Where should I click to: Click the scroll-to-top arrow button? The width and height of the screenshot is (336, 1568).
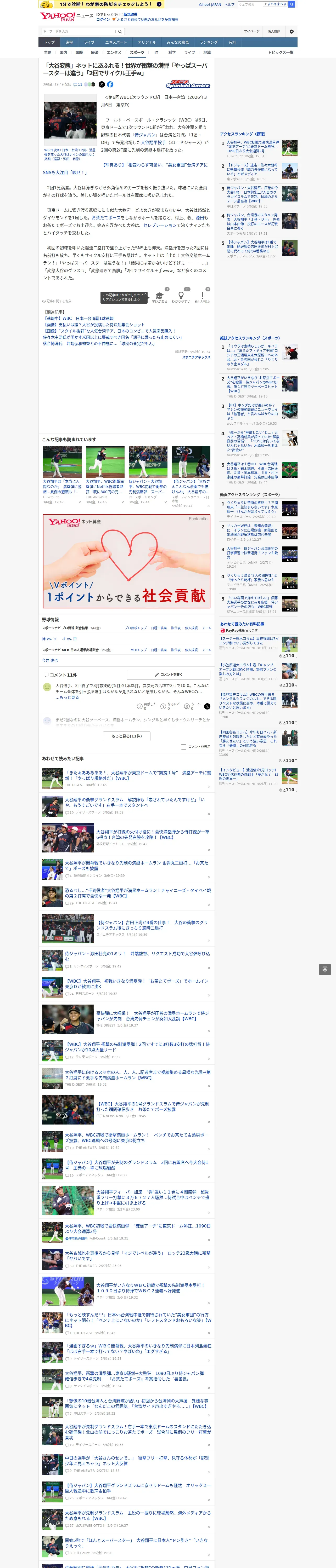[325, 969]
